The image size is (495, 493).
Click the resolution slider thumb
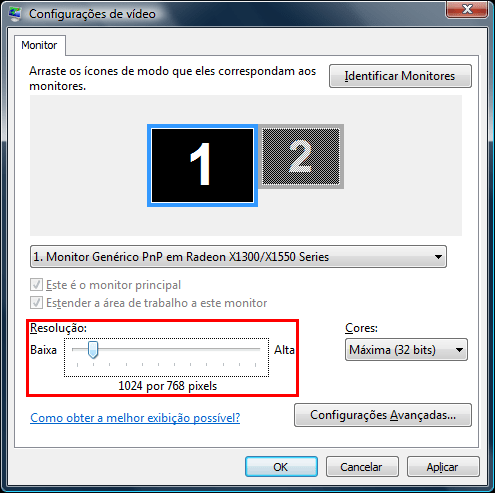click(x=93, y=350)
